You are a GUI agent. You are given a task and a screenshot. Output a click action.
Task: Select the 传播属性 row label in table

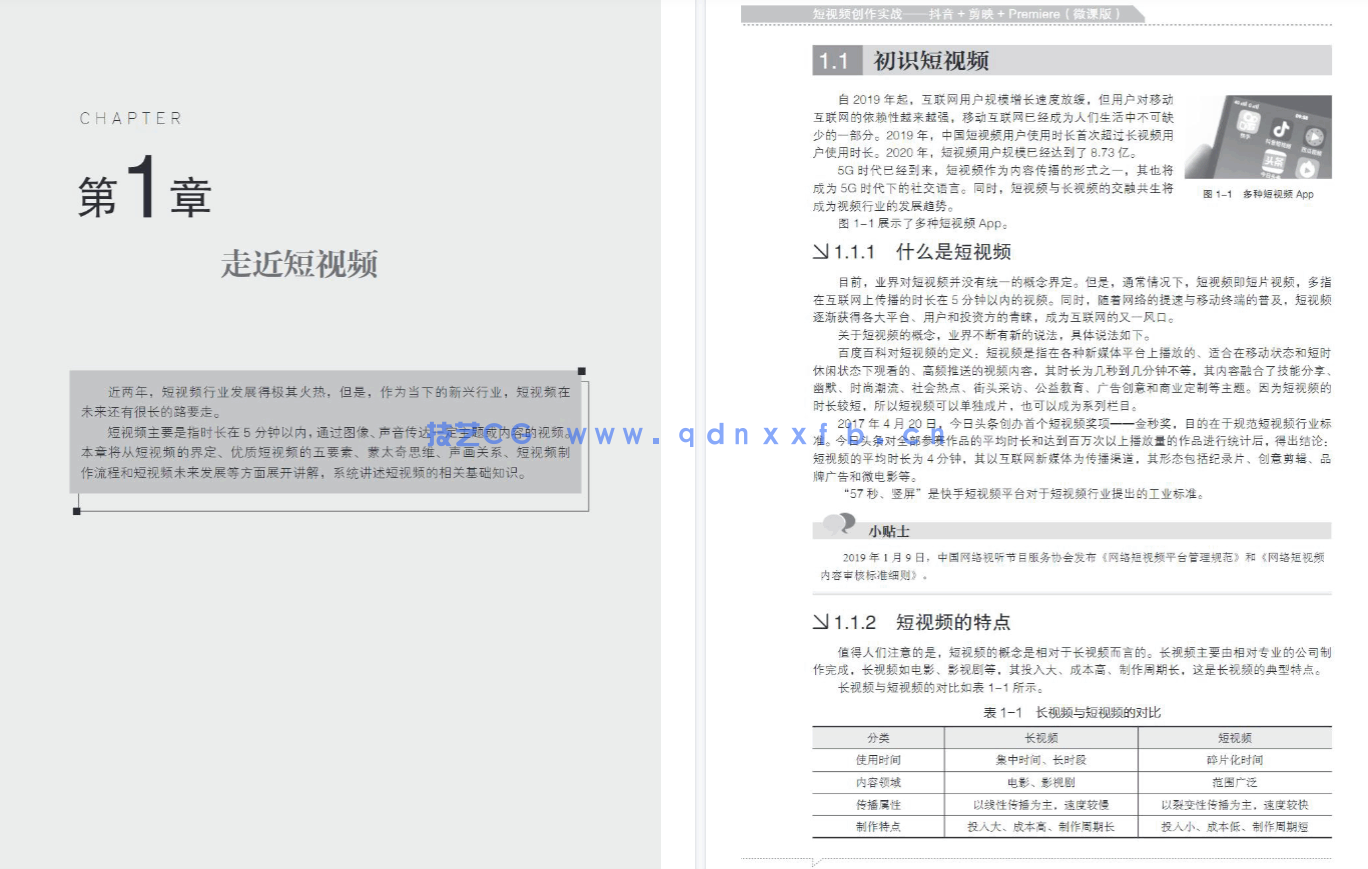tap(878, 804)
